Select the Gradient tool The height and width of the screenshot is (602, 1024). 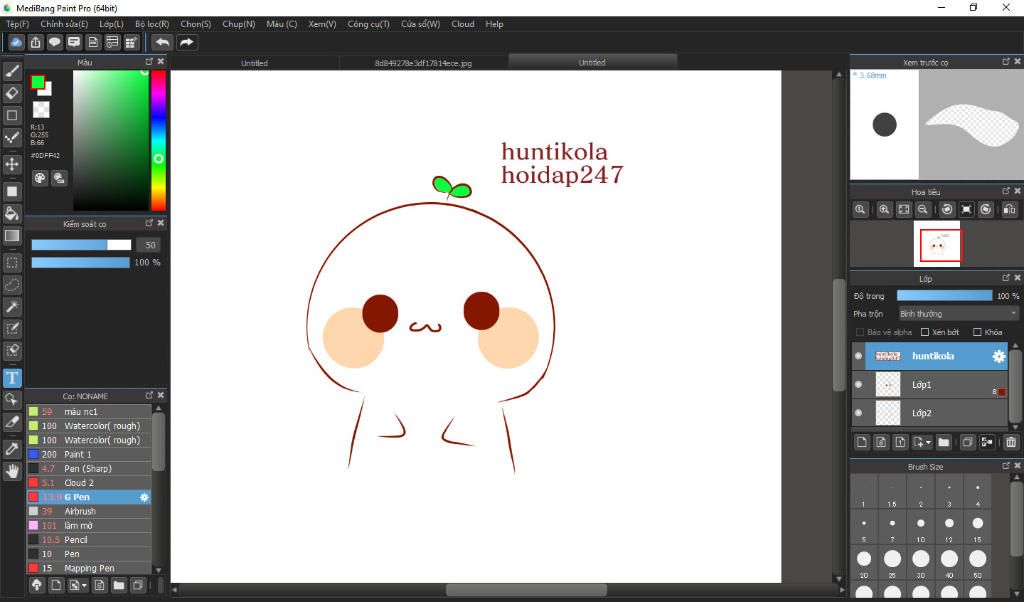click(x=12, y=236)
